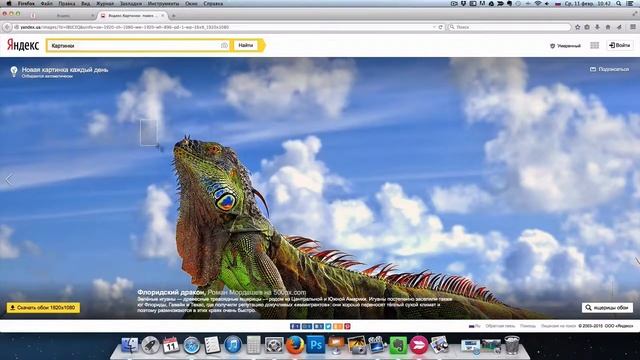The image size is (640, 360).
Task: Click the ящерицы обои search button
Action: (607, 308)
